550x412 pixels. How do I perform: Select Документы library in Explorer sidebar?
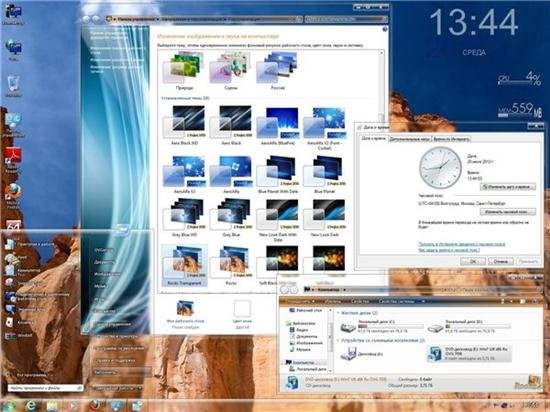tap(303, 337)
